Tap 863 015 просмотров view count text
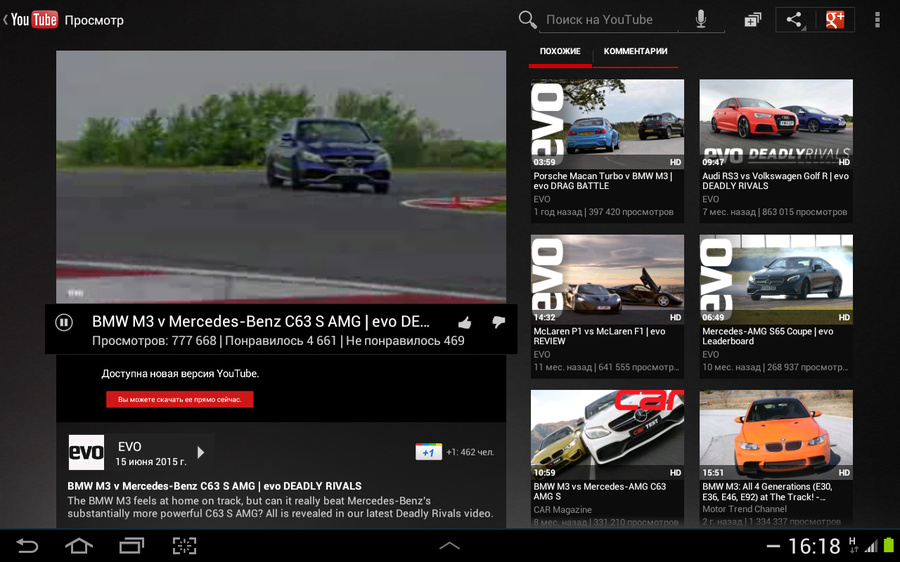This screenshot has width=900, height=562. [804, 212]
